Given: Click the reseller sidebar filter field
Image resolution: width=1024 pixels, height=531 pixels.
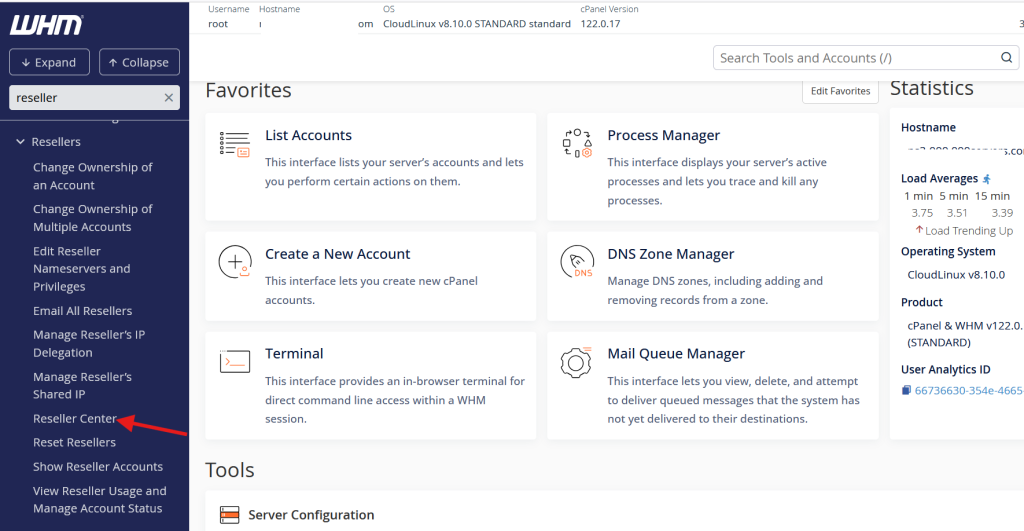Looking at the screenshot, I should point(85,98).
